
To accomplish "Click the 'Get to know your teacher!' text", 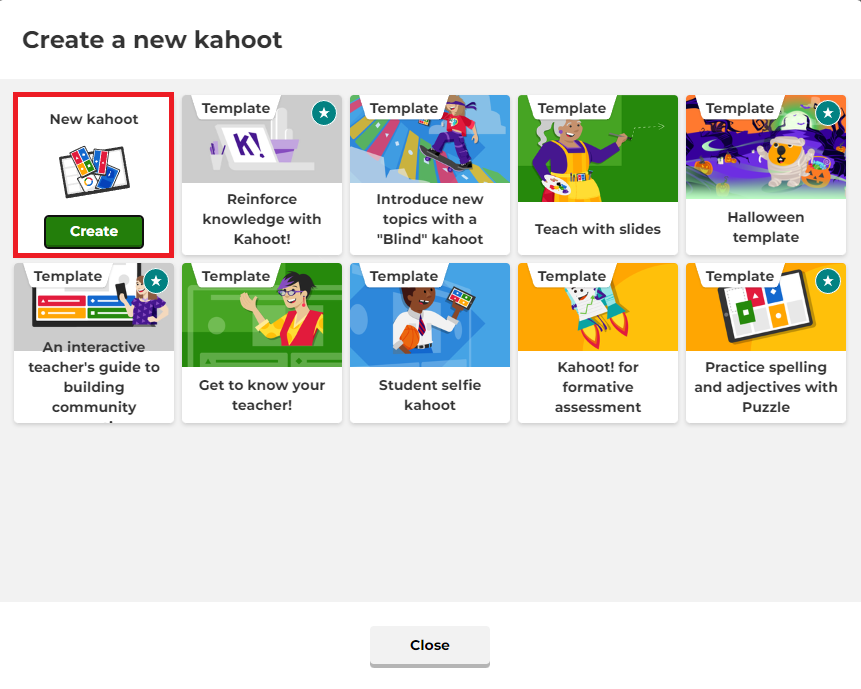I will [x=262, y=395].
